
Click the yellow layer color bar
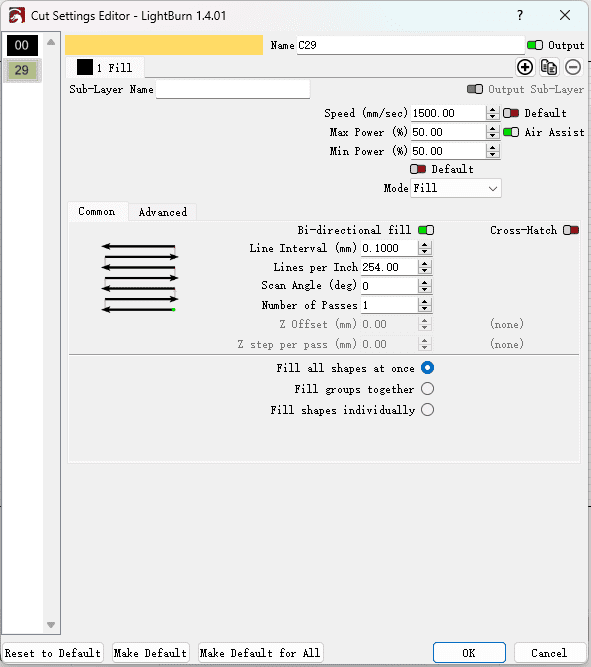point(164,45)
